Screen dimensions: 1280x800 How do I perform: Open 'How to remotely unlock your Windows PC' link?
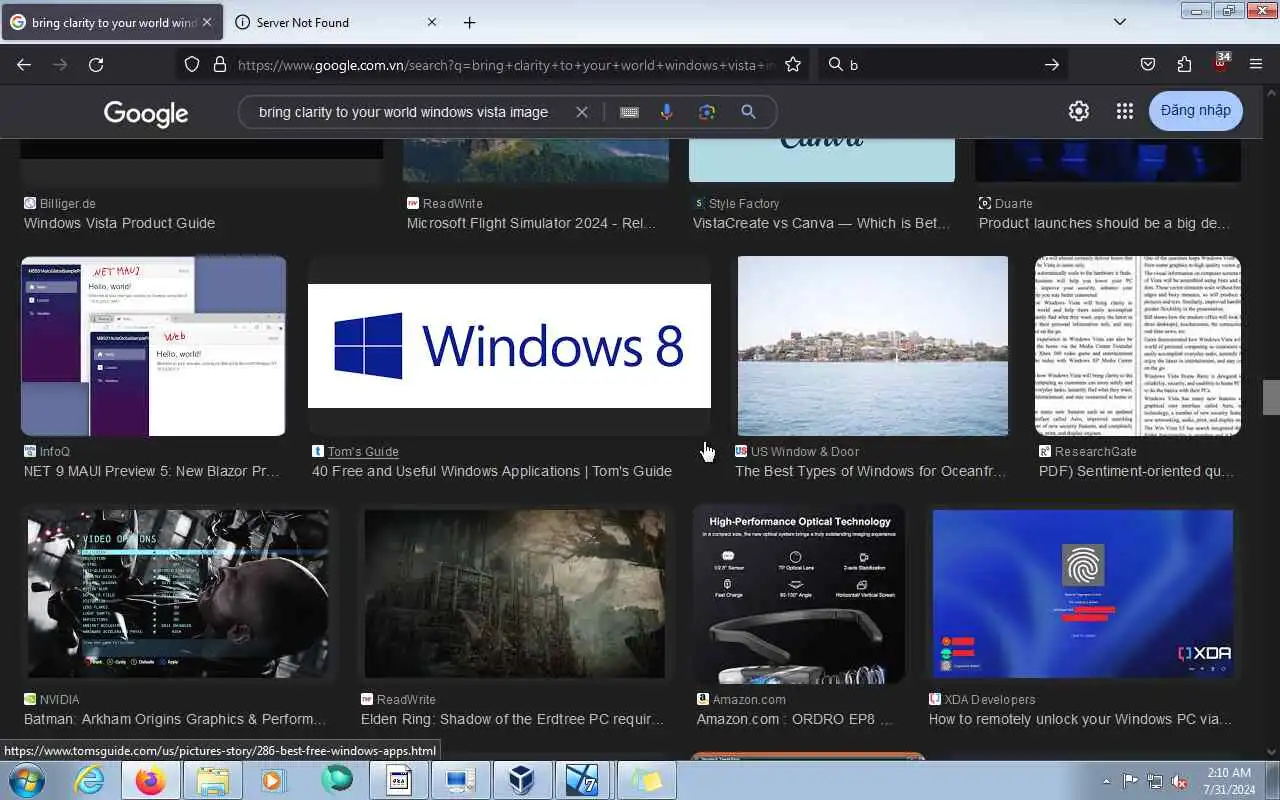(x=1080, y=719)
